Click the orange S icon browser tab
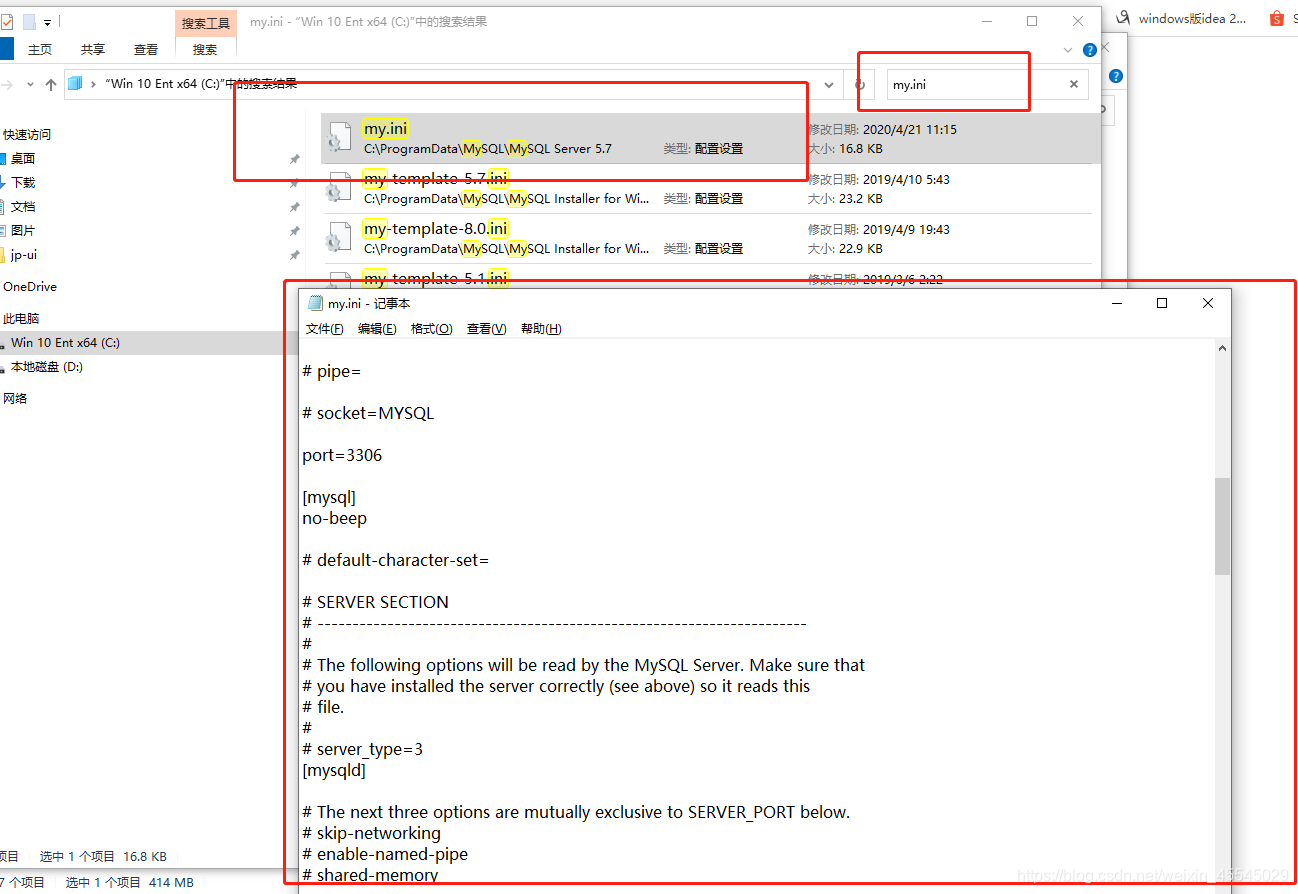1298x894 pixels. [x=1277, y=18]
